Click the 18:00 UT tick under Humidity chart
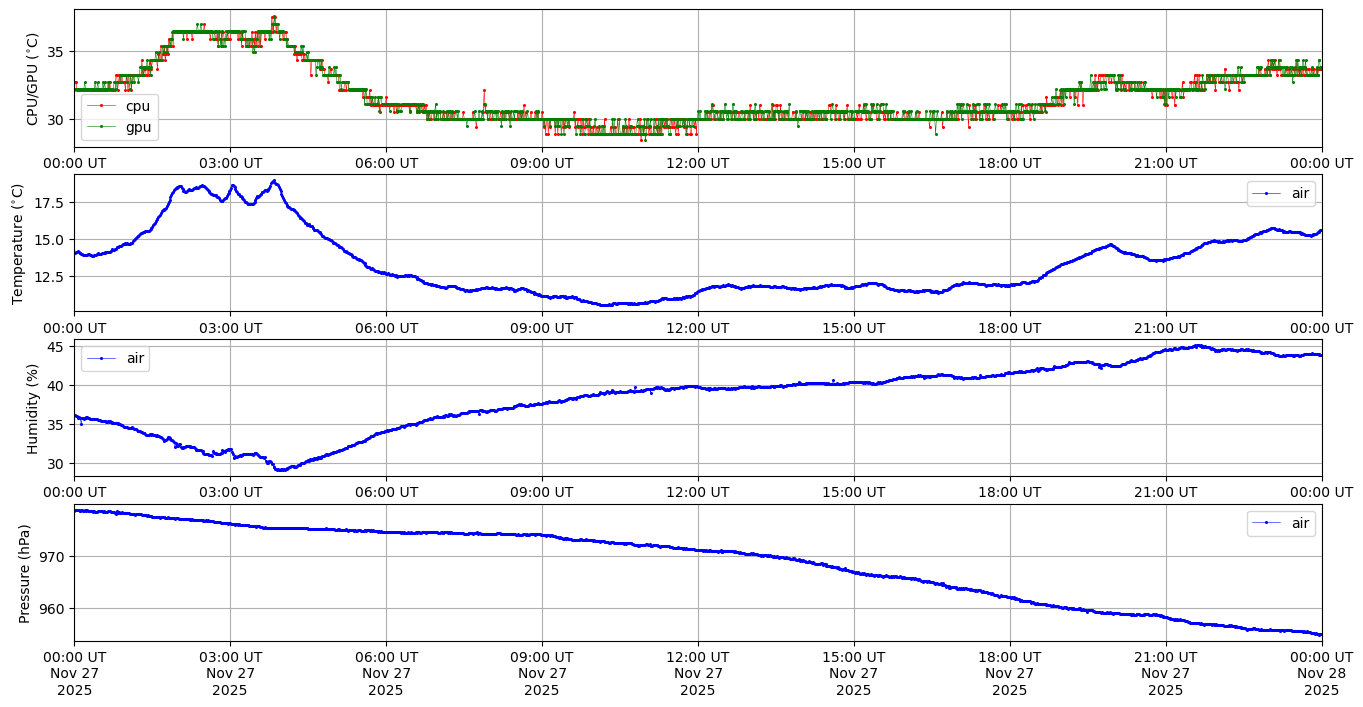Image resolution: width=1363 pixels, height=707 pixels. 1009,492
